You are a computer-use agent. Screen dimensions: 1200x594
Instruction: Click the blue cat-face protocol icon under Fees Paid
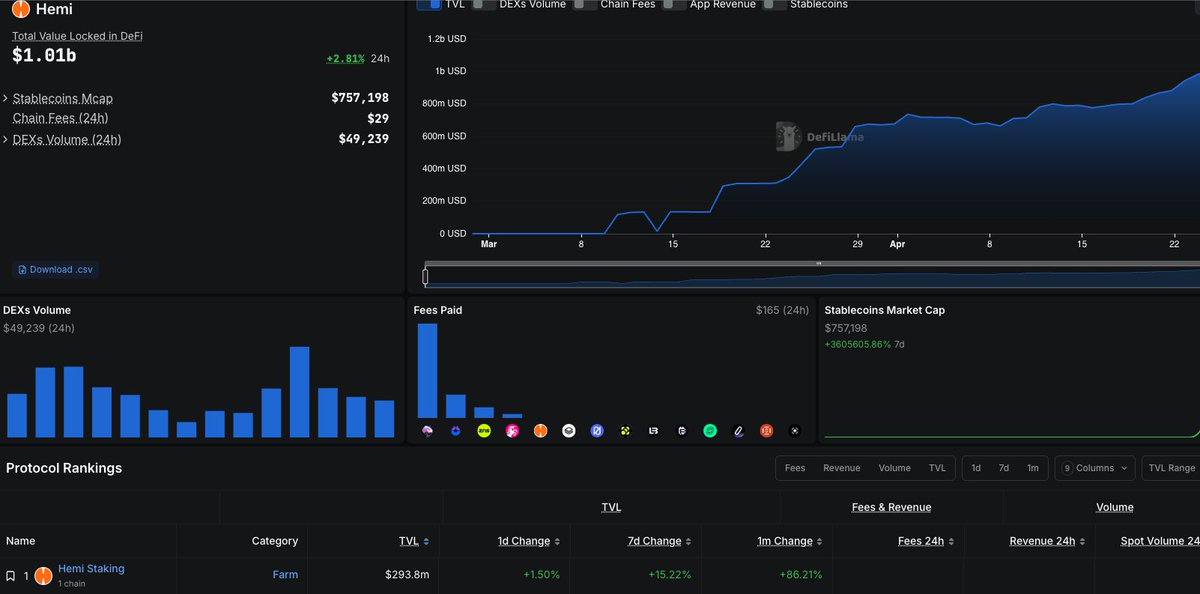pos(456,430)
